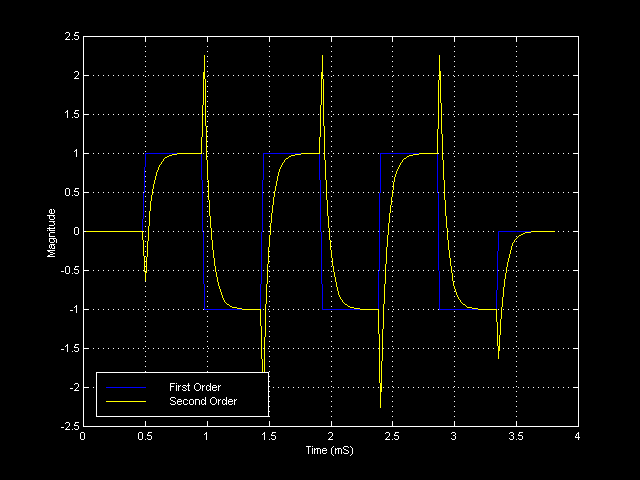Viewport: 640px width, 480px height.
Task: Click the 'First Order' legend label
Action: (195, 387)
